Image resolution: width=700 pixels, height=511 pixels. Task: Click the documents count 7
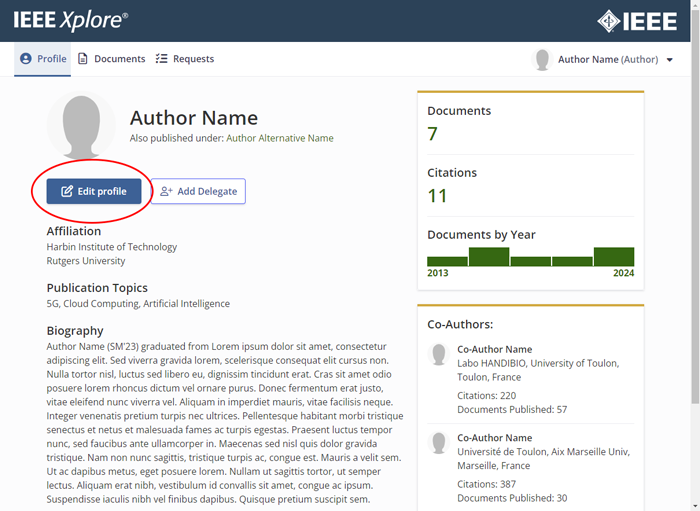tap(433, 134)
